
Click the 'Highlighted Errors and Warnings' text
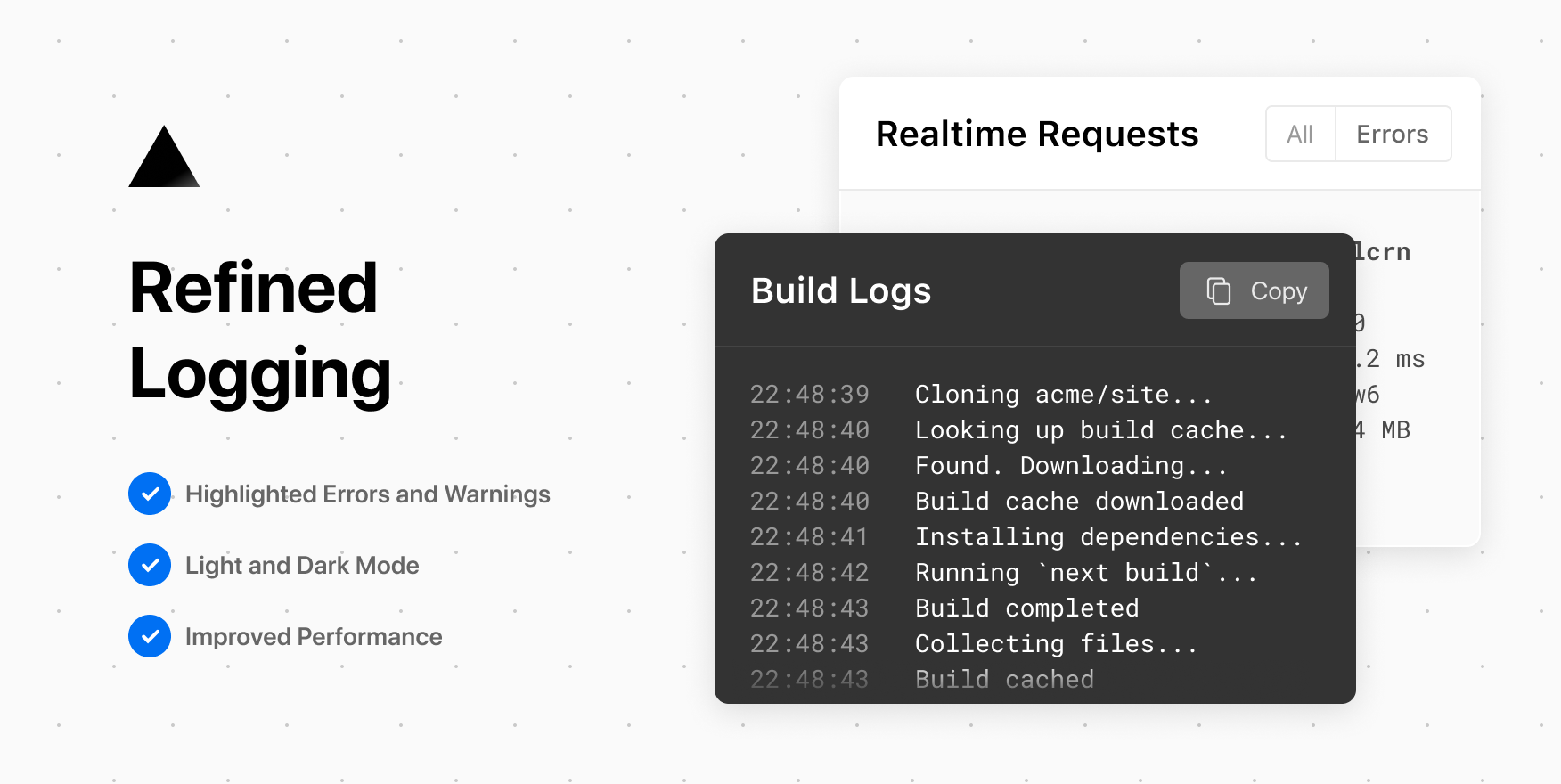tap(367, 494)
